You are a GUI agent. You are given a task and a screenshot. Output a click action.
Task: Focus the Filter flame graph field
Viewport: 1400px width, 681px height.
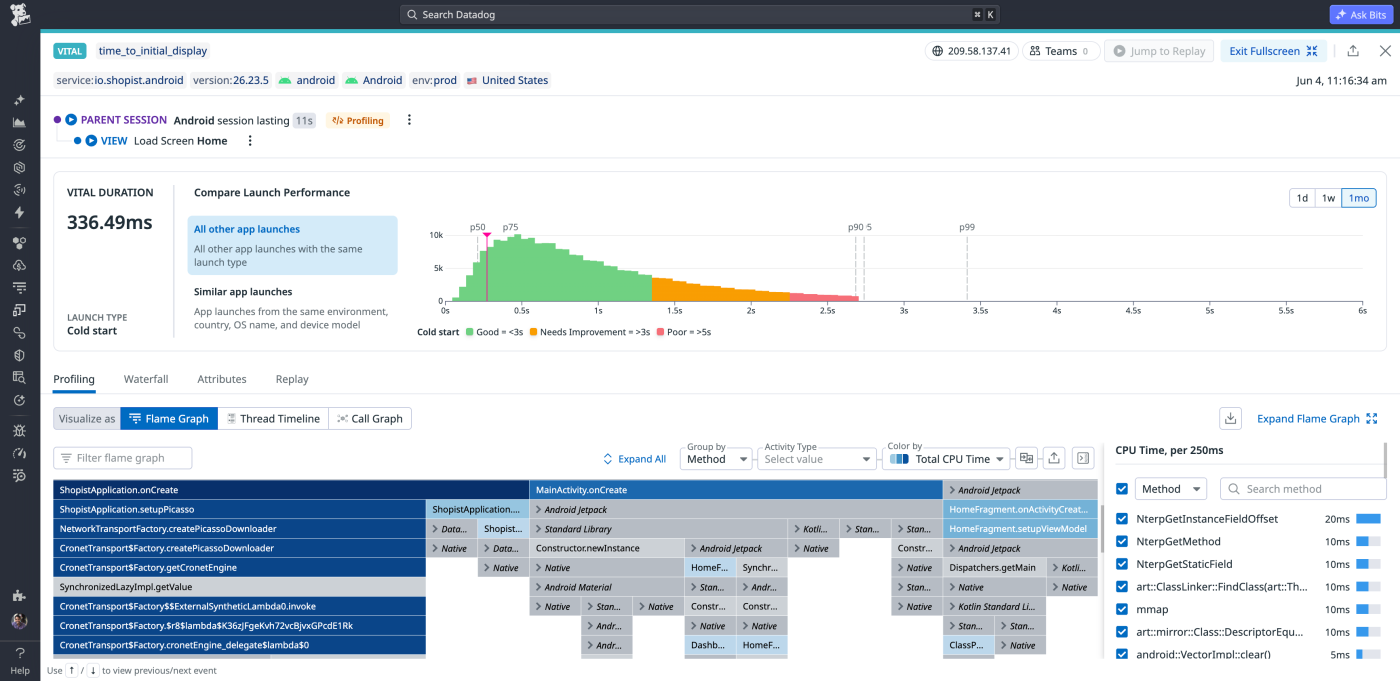123,458
